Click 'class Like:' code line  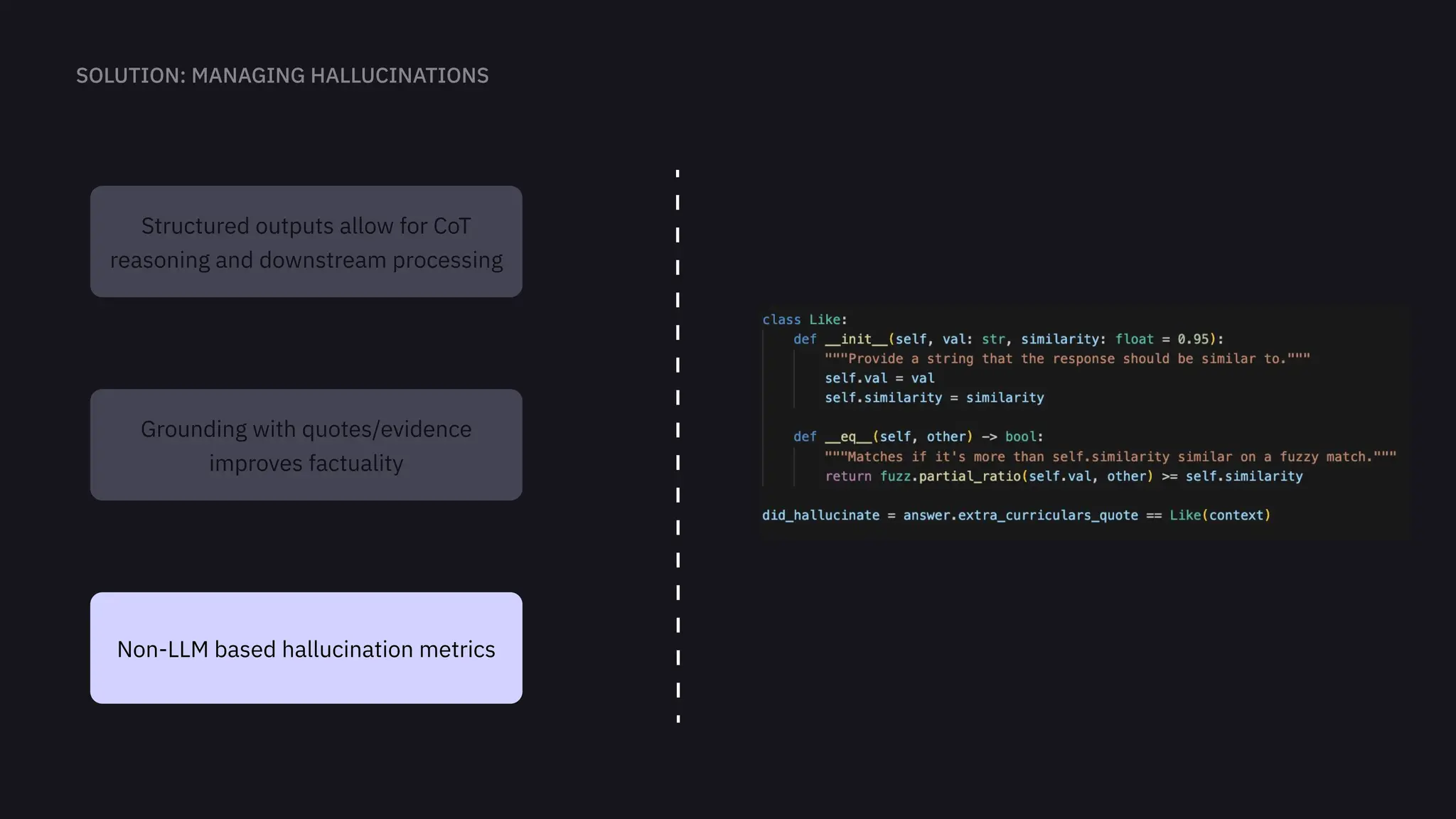tap(804, 320)
